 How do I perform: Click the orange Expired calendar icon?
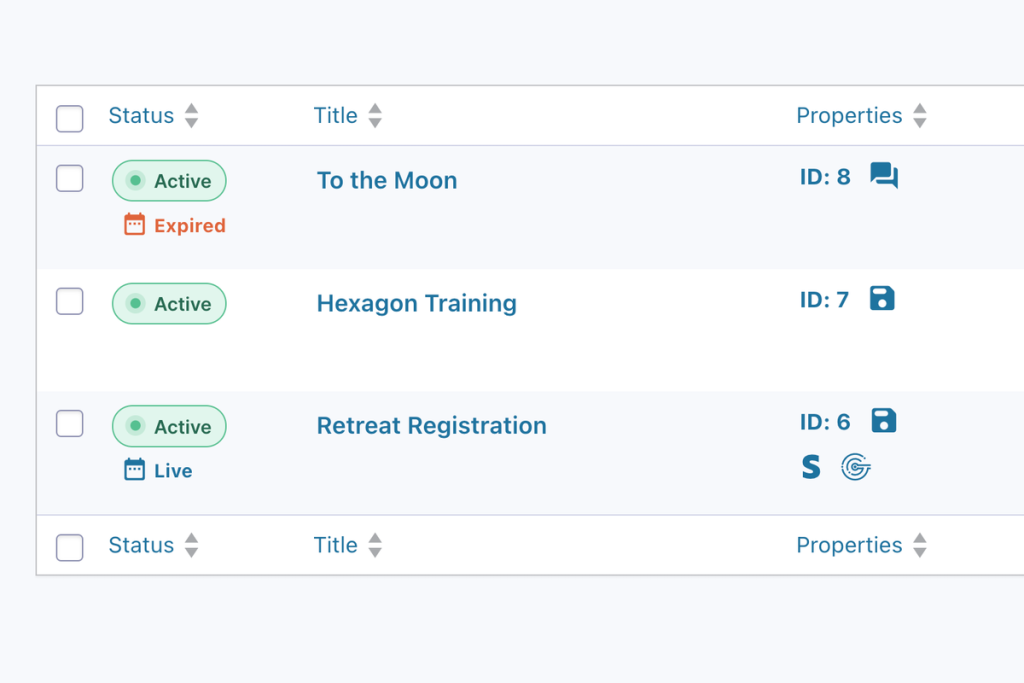tap(134, 225)
